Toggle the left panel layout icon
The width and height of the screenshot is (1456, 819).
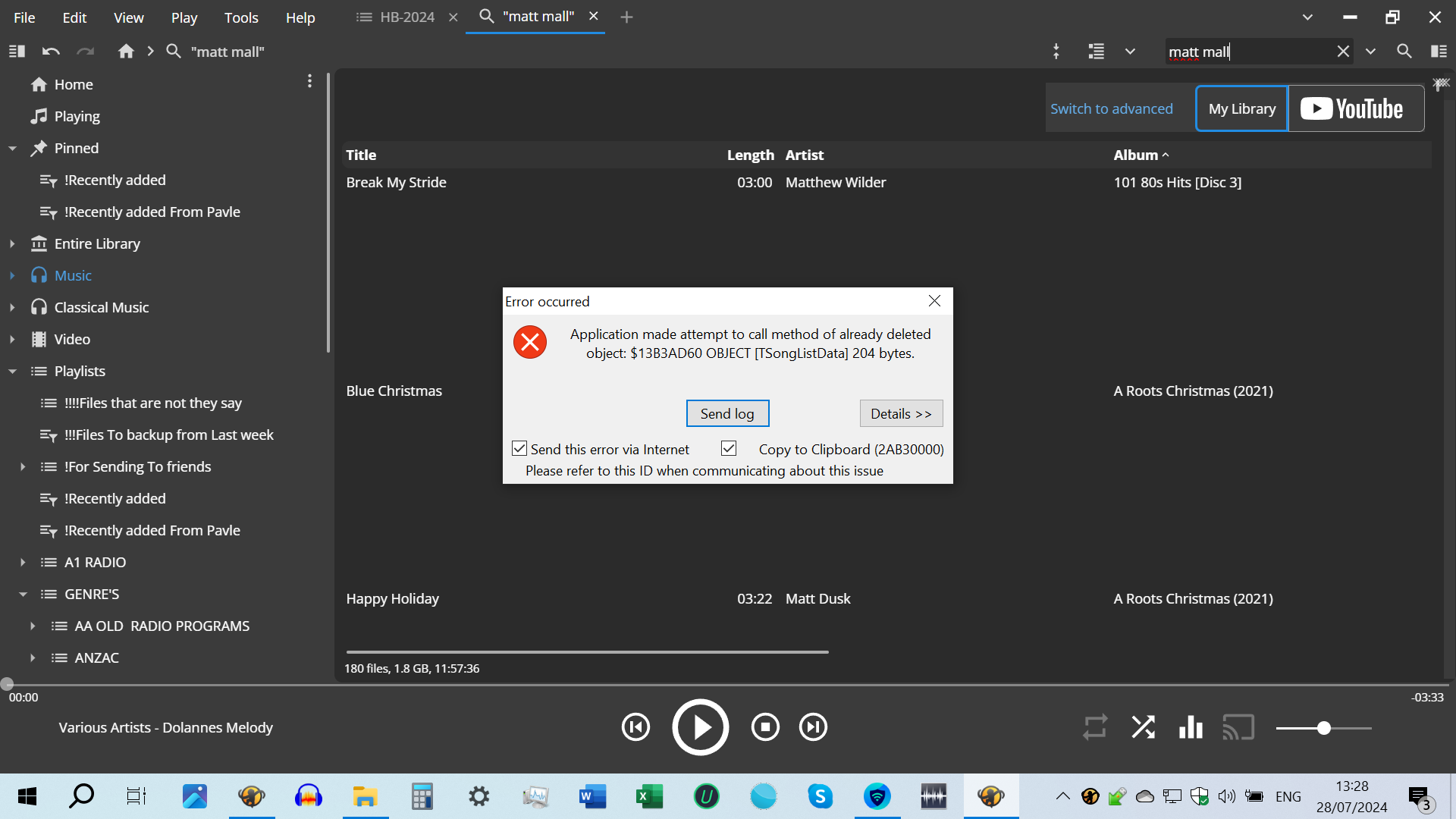pos(17,52)
